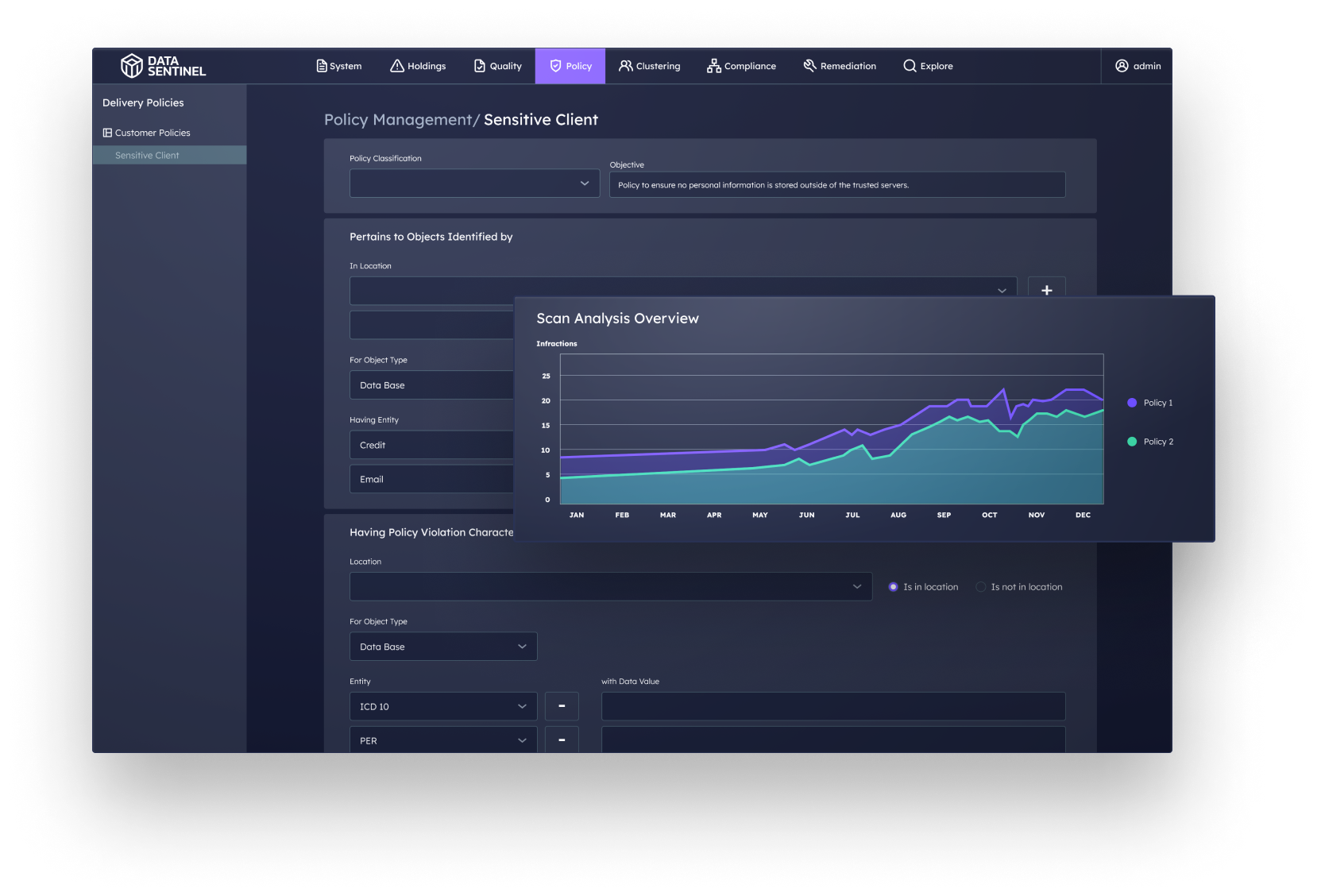Click the Holdings warning triangle icon
Image resolution: width=1321 pixels, height=896 pixels.
397,66
